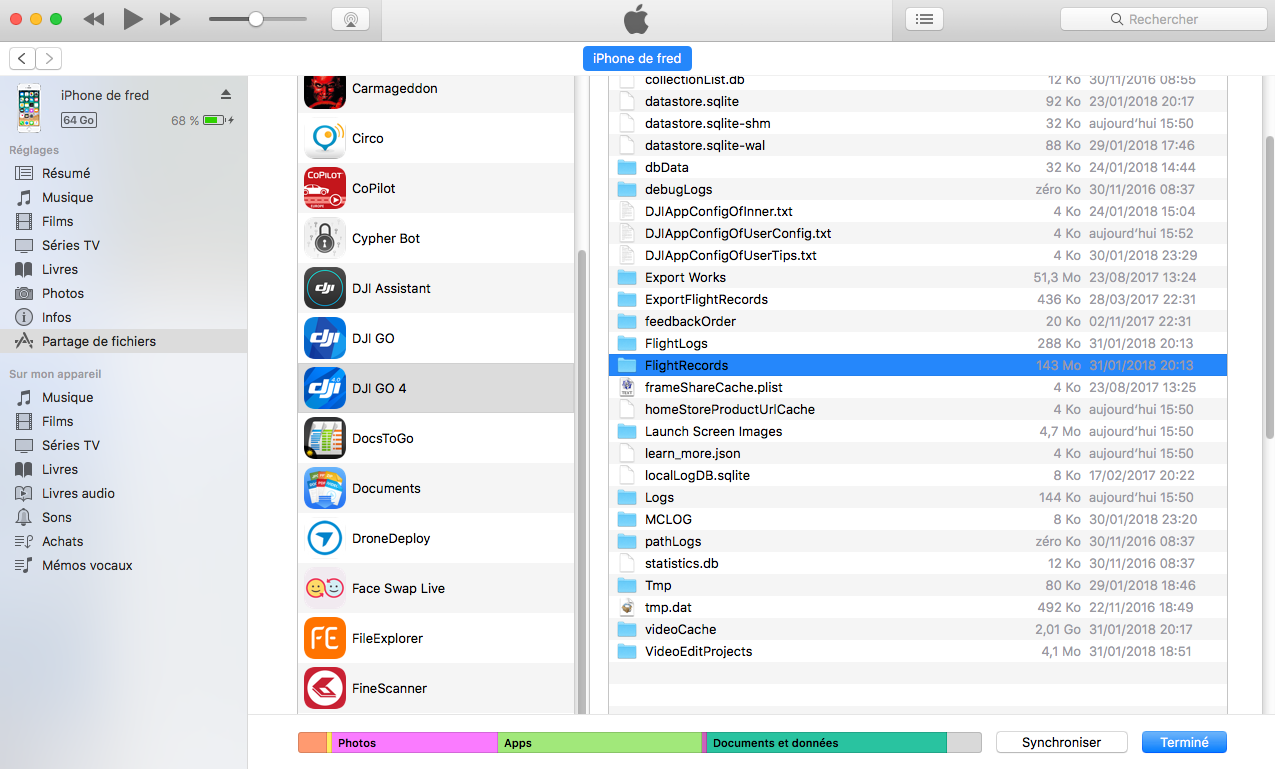Open Livres under Réglages
Viewport: 1275px width, 769px height.
tap(60, 269)
